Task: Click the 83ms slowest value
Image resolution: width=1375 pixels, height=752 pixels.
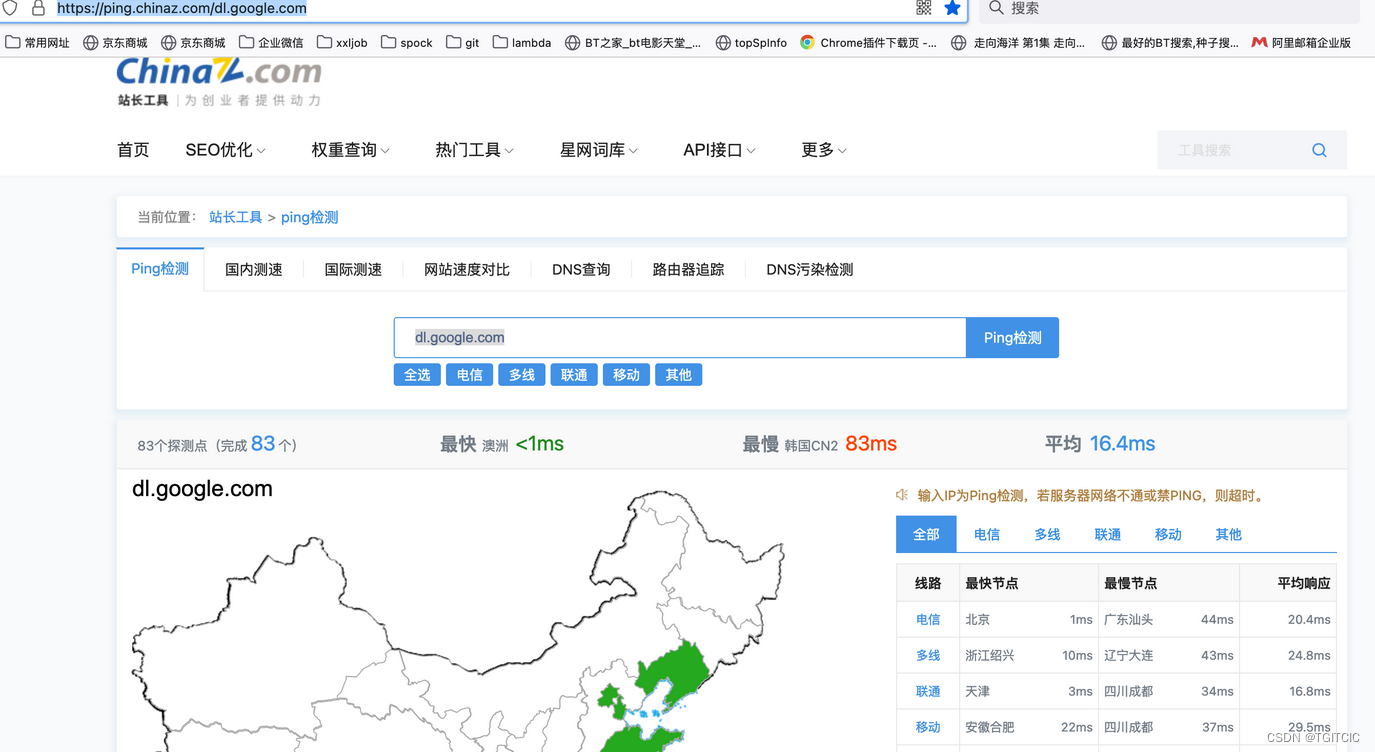Action: [871, 444]
